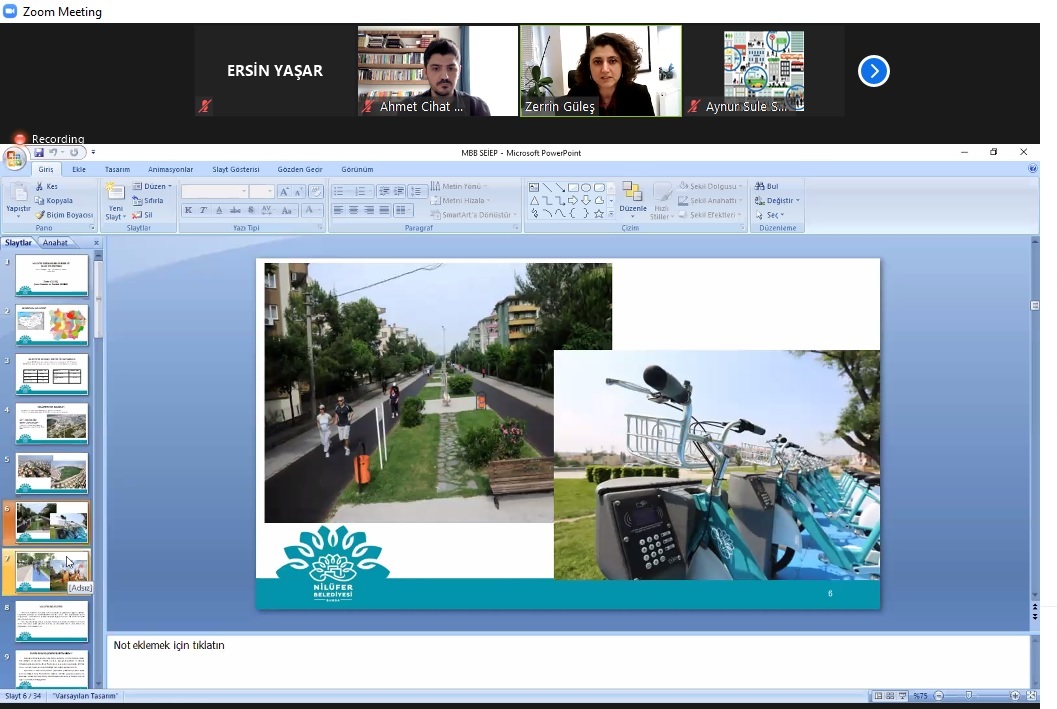Open slide sorter view in the status bar
This screenshot has height=709, width=1057.
pos(890,696)
